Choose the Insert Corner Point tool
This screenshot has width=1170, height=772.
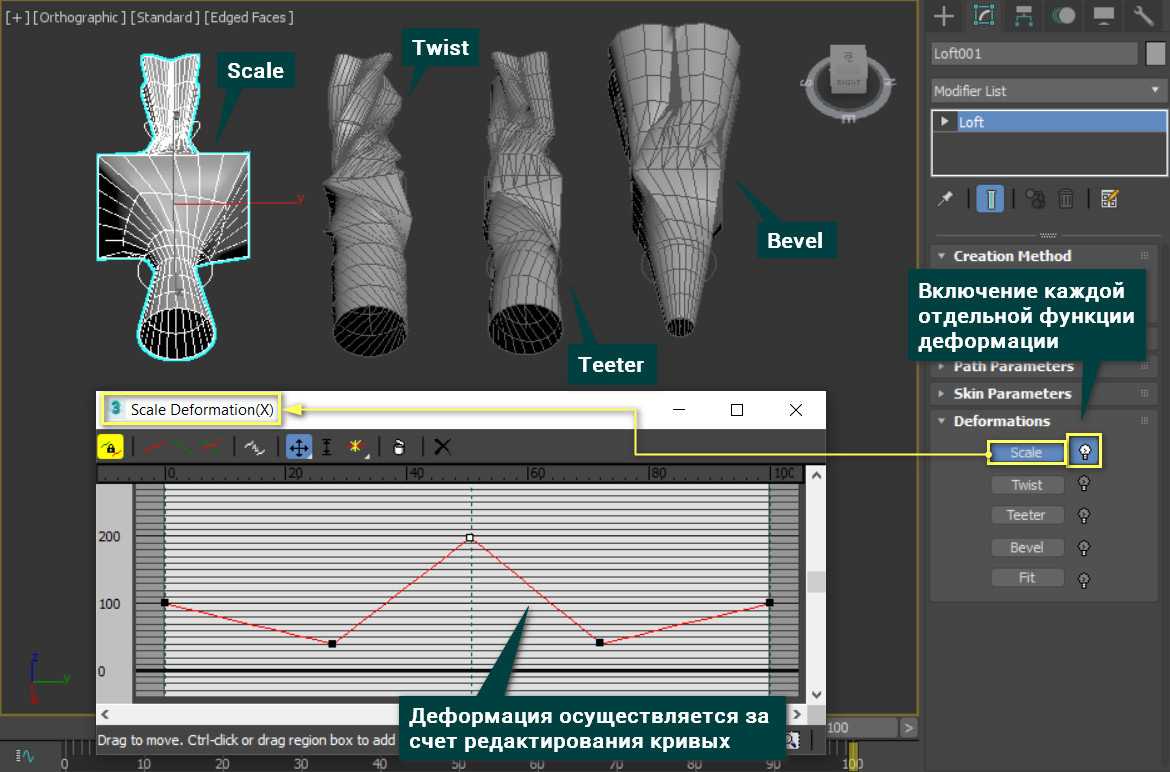[x=356, y=447]
